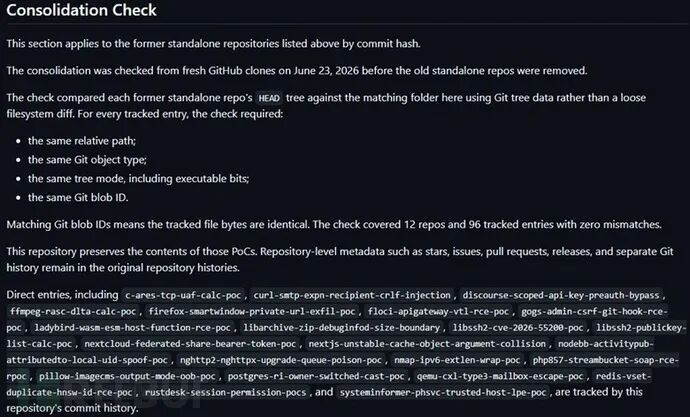
Task: Select discourse-scoped-api-key-preauth-bypass entry
Action: 561,295
